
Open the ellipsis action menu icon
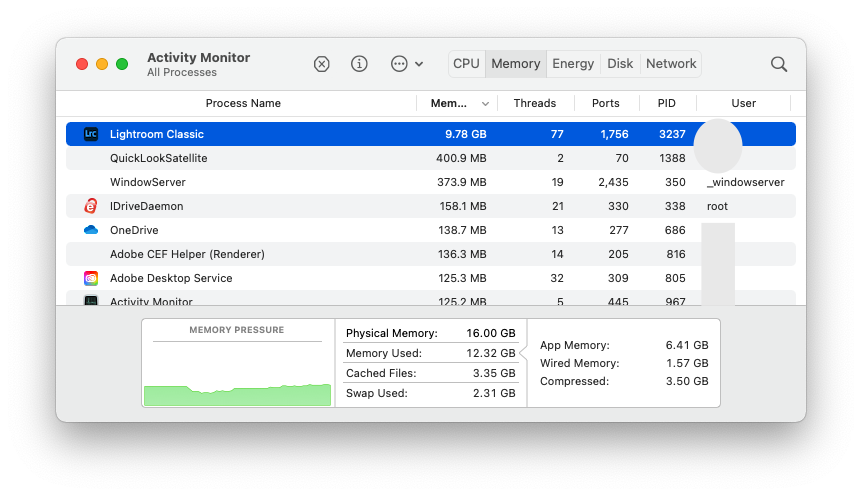pos(399,64)
